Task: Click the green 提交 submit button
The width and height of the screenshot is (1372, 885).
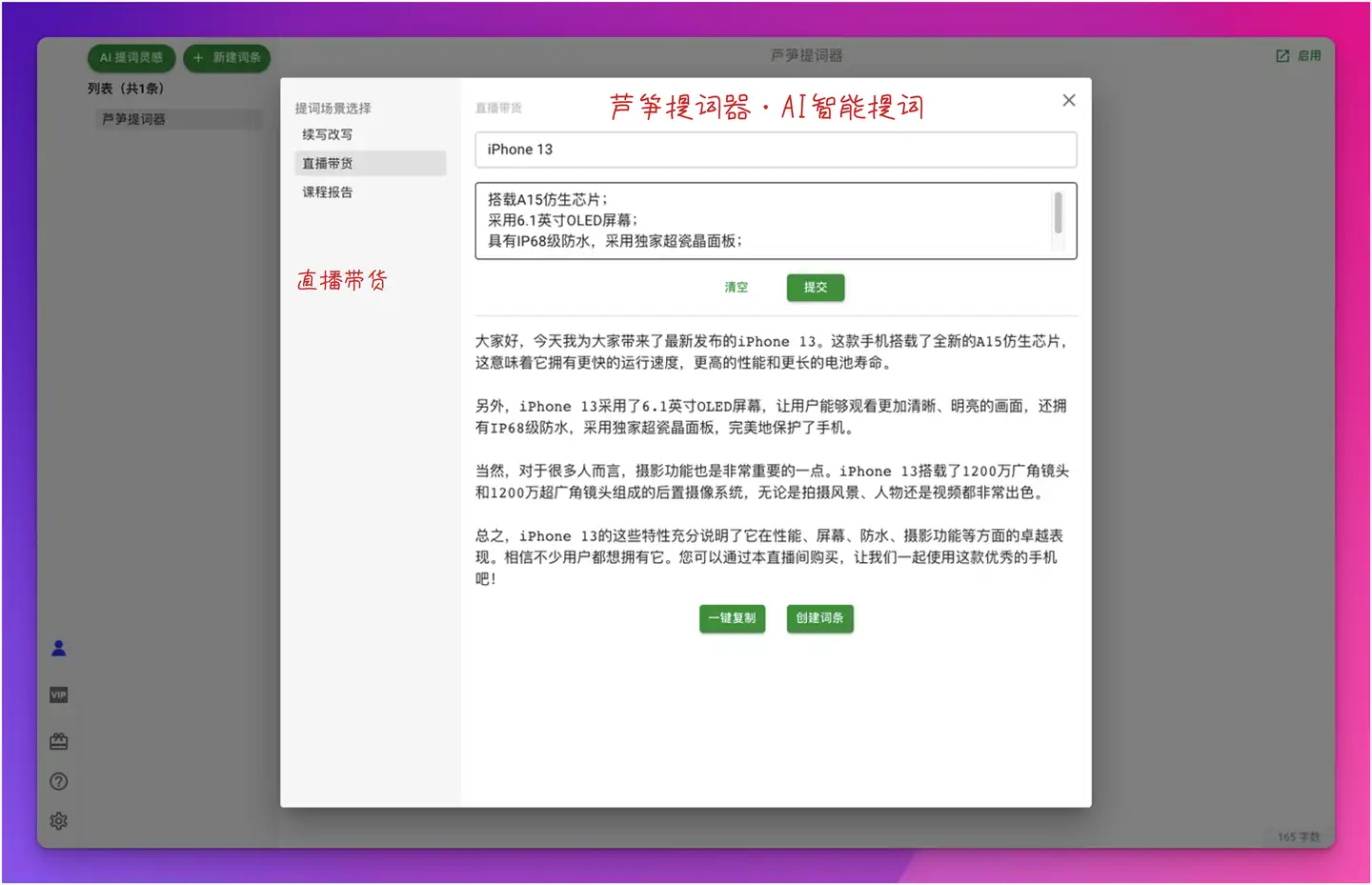Action: coord(816,287)
